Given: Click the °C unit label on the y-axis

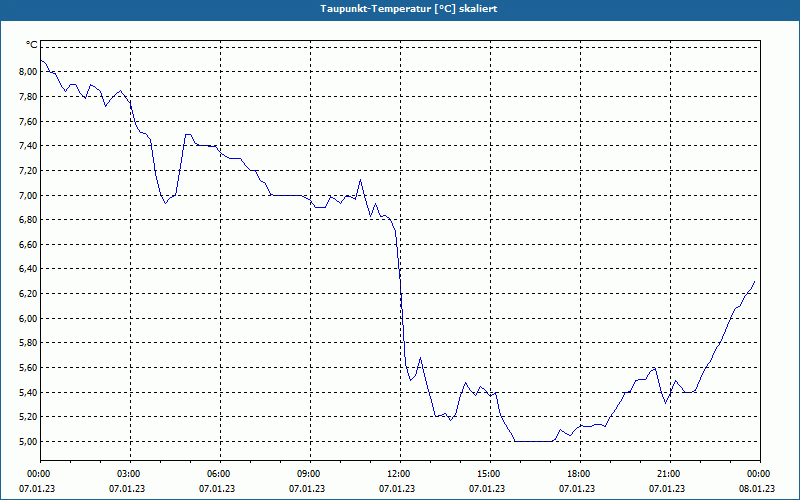Looking at the screenshot, I should 31,45.
